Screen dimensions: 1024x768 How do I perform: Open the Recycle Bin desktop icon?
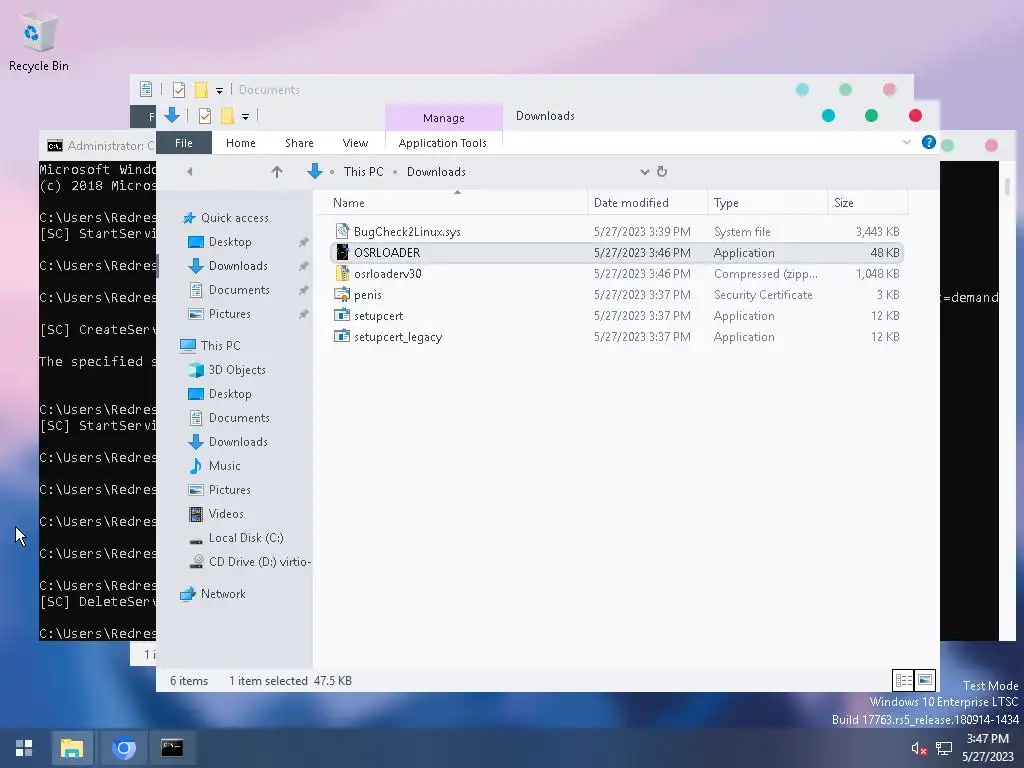[x=38, y=42]
